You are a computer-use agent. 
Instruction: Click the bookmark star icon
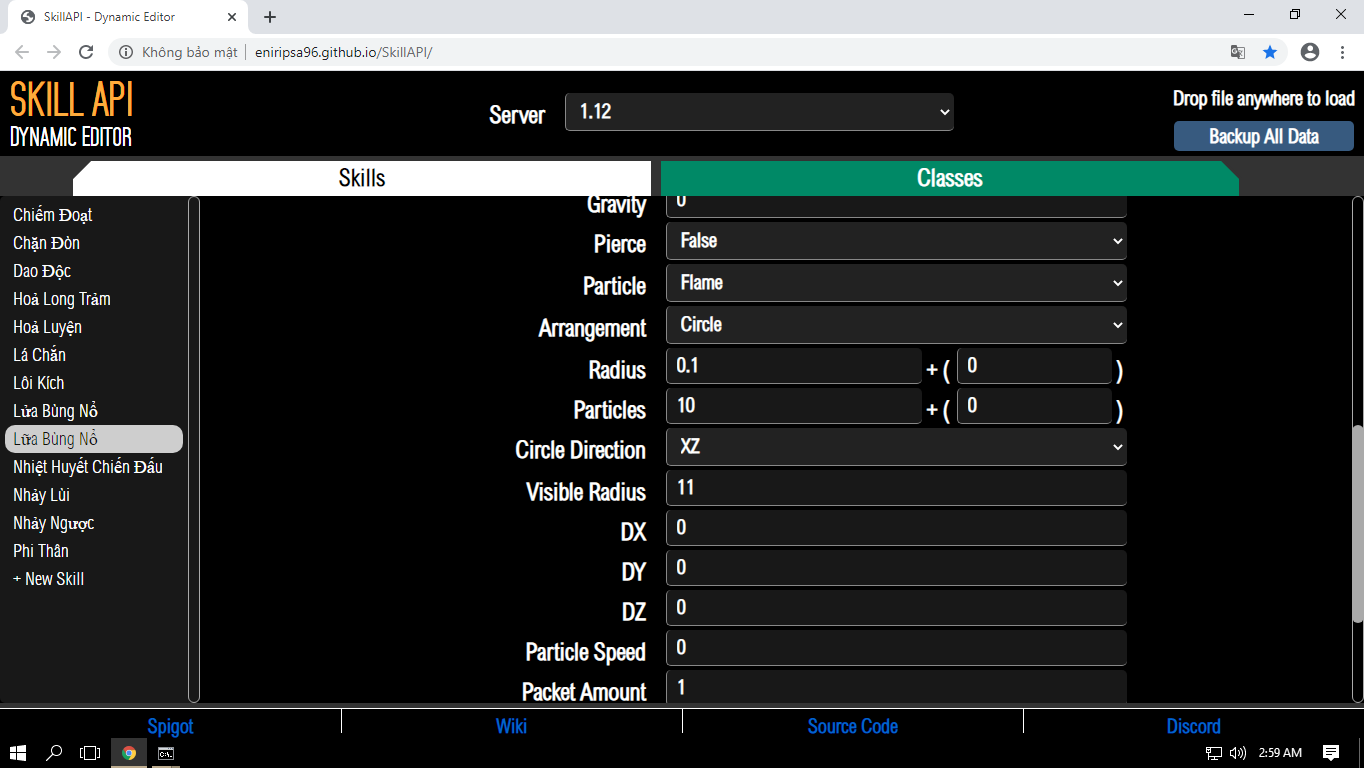pyautogui.click(x=1270, y=52)
